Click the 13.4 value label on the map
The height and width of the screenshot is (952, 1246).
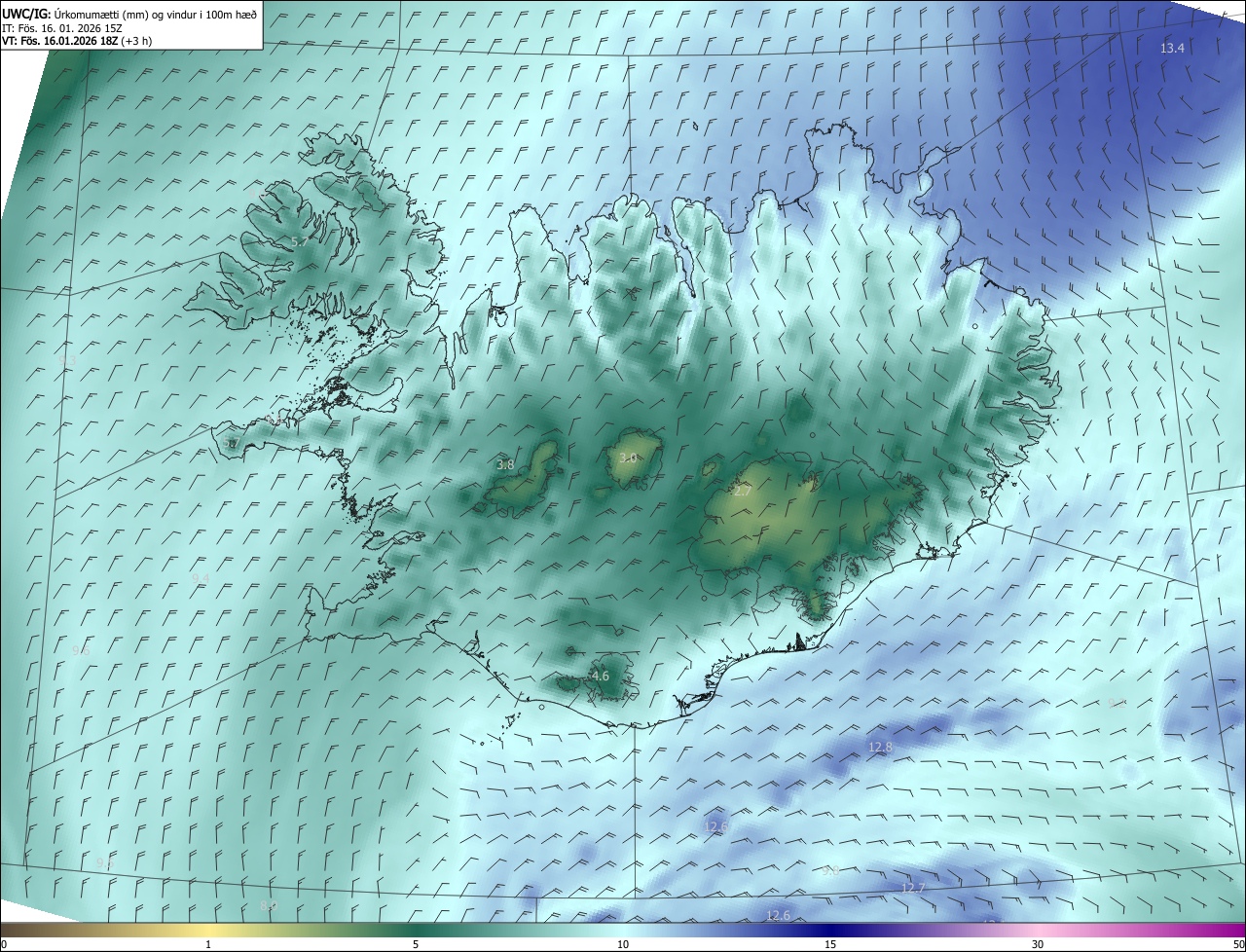1172,49
